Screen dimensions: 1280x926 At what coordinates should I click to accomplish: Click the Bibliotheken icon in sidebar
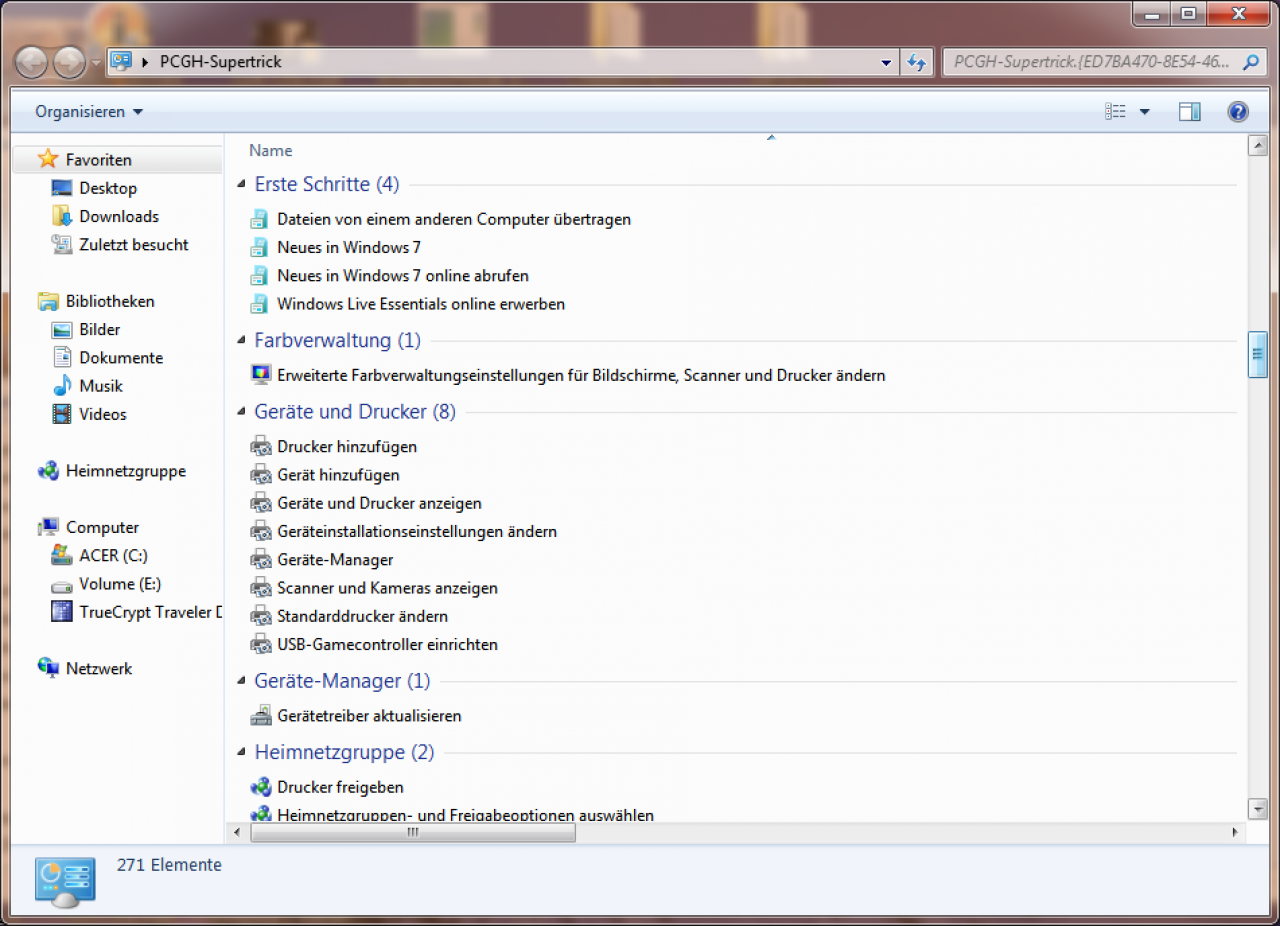click(48, 301)
